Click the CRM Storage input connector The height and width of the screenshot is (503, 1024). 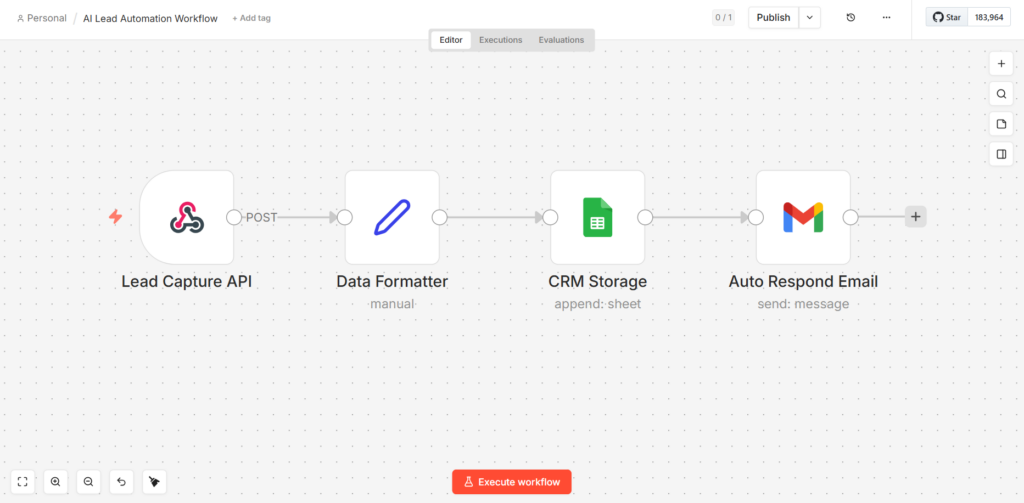pos(551,218)
